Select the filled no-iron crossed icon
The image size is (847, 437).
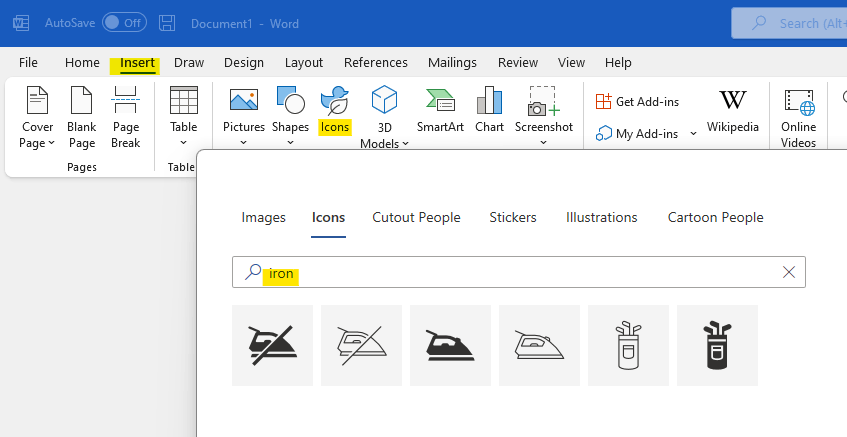[272, 346]
